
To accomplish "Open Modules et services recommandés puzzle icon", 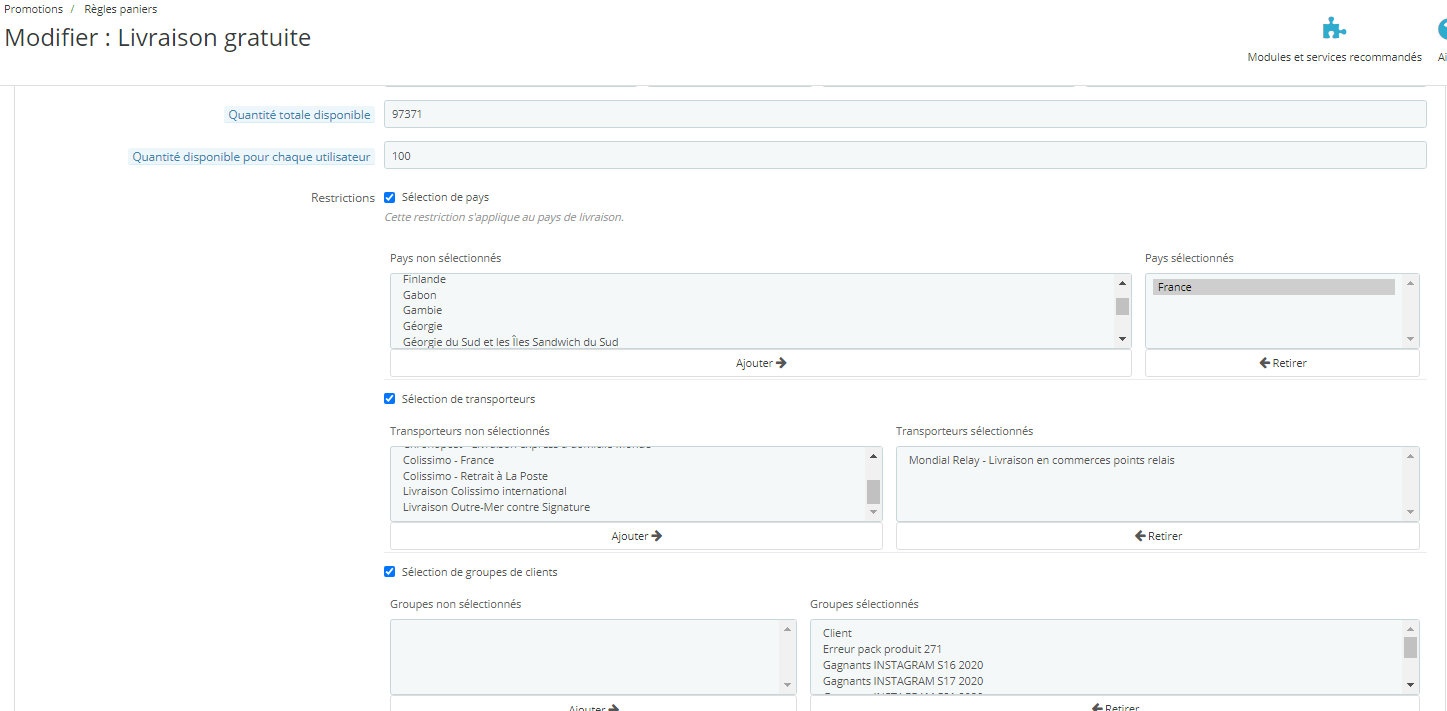I will click(x=1333, y=29).
